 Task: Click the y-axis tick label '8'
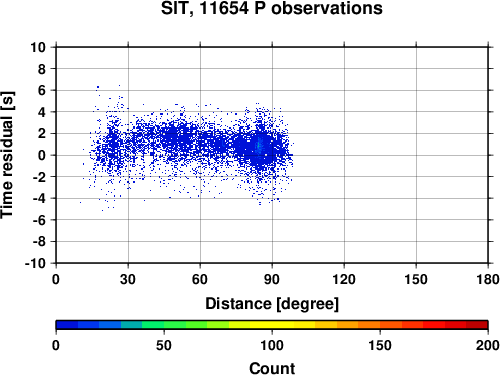42,69
